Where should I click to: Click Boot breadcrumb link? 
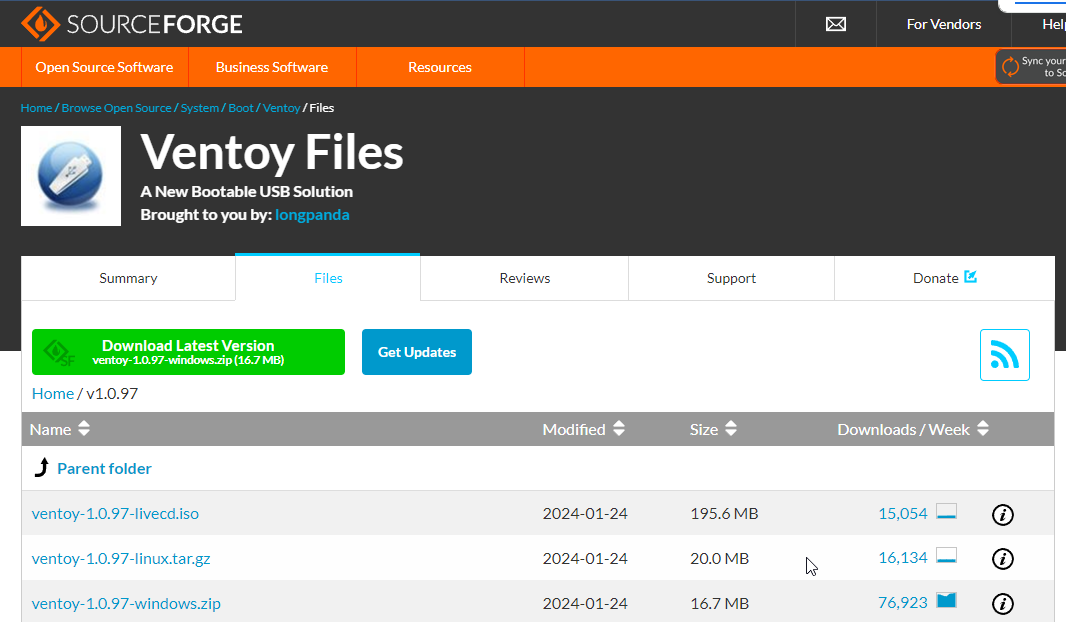pyautogui.click(x=241, y=108)
